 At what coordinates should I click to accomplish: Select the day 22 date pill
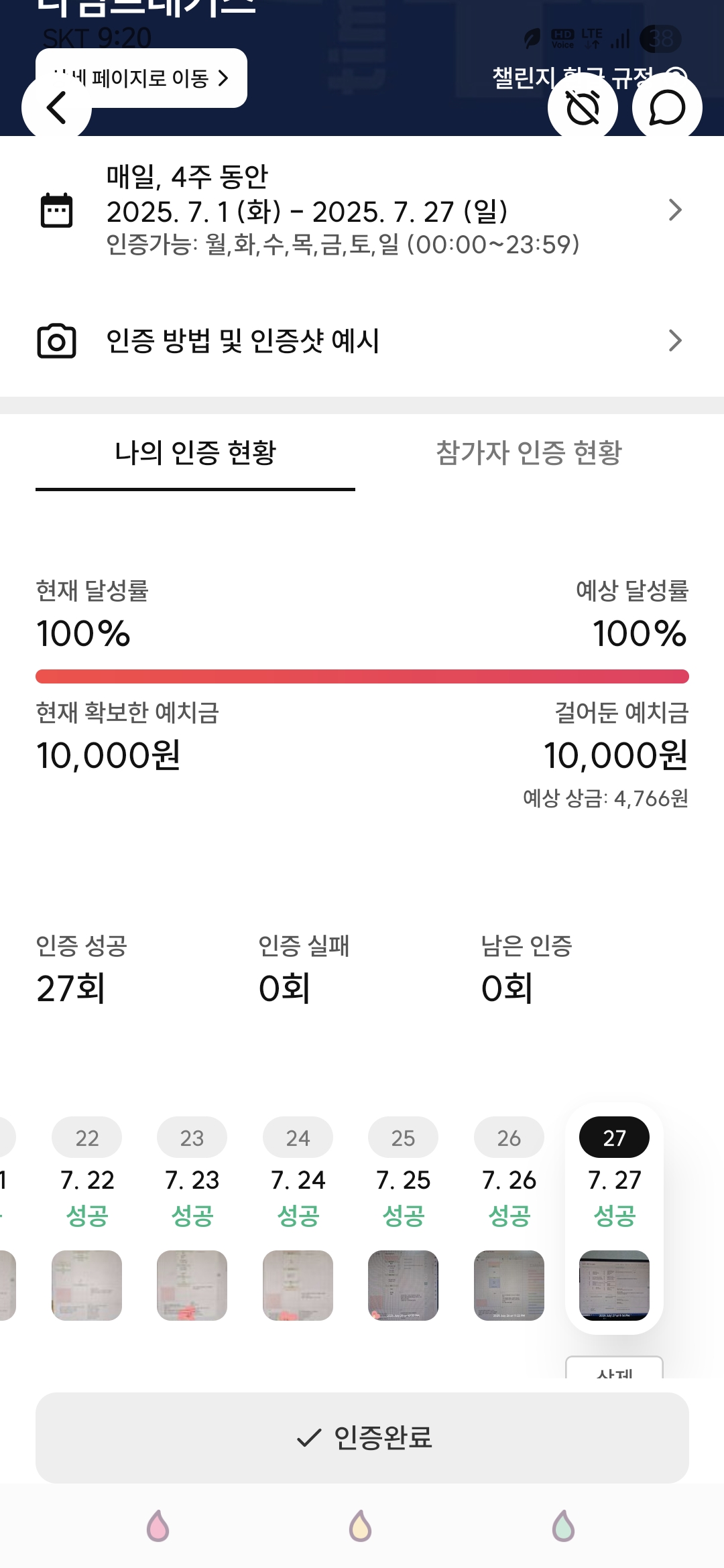click(x=87, y=1137)
